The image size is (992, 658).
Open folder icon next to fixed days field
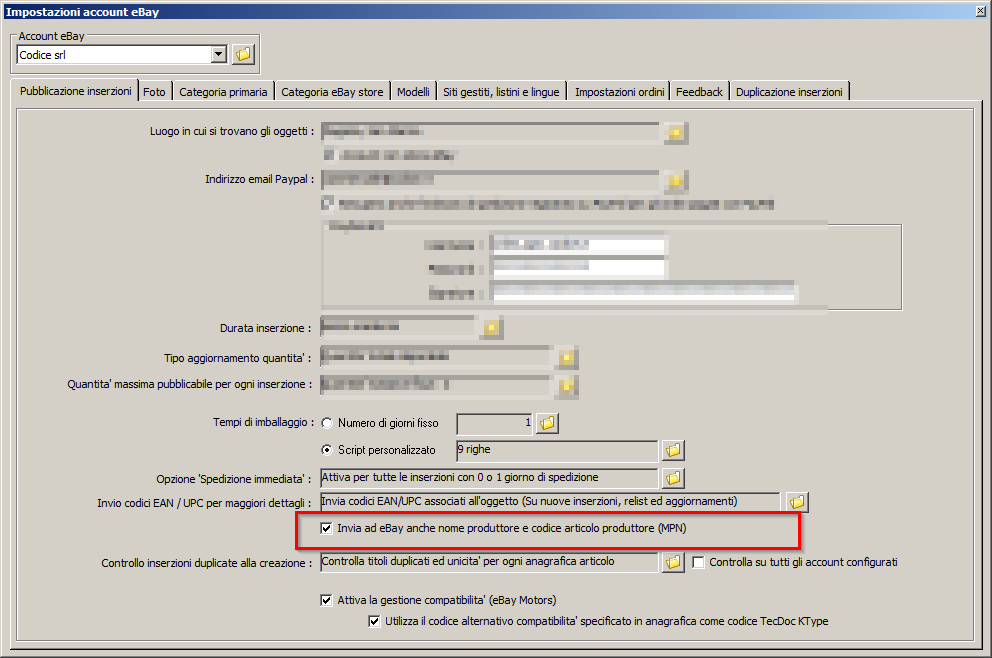[547, 423]
